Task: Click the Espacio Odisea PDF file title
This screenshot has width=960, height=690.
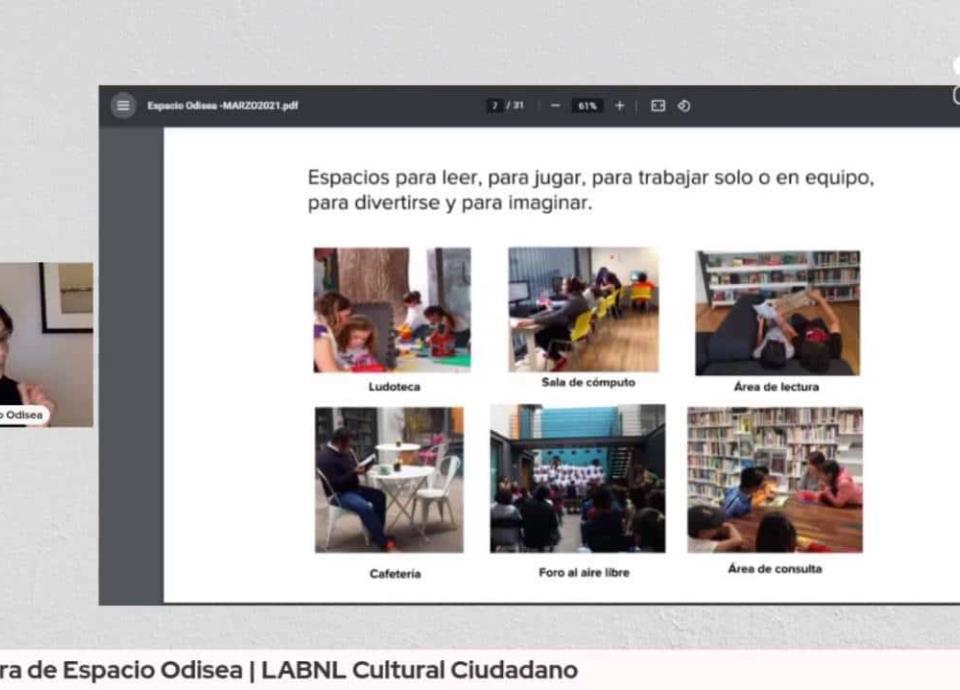Action: click(222, 106)
